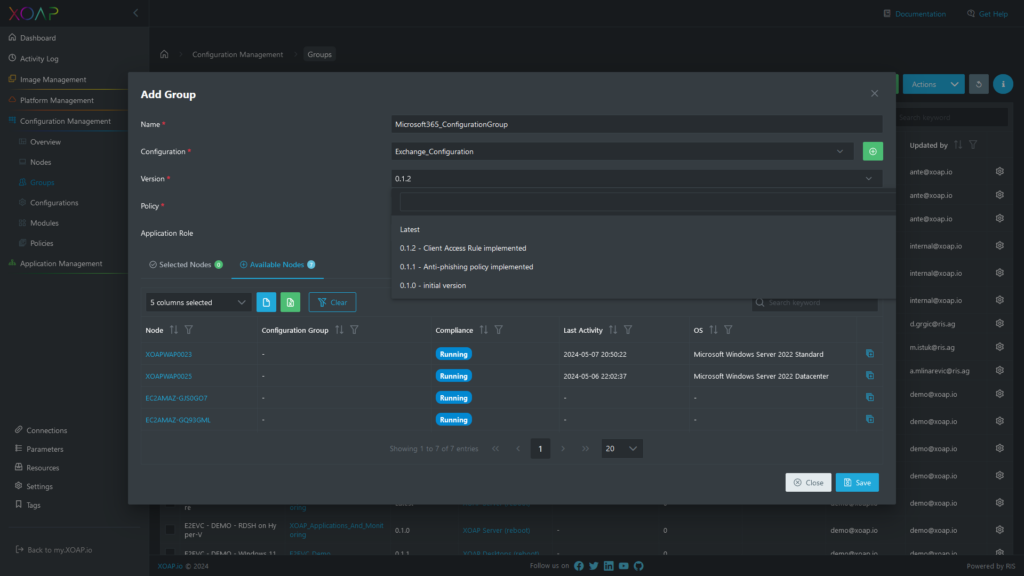The width and height of the screenshot is (1024, 576).
Task: Sort the table by the OS column
Action: tap(713, 330)
